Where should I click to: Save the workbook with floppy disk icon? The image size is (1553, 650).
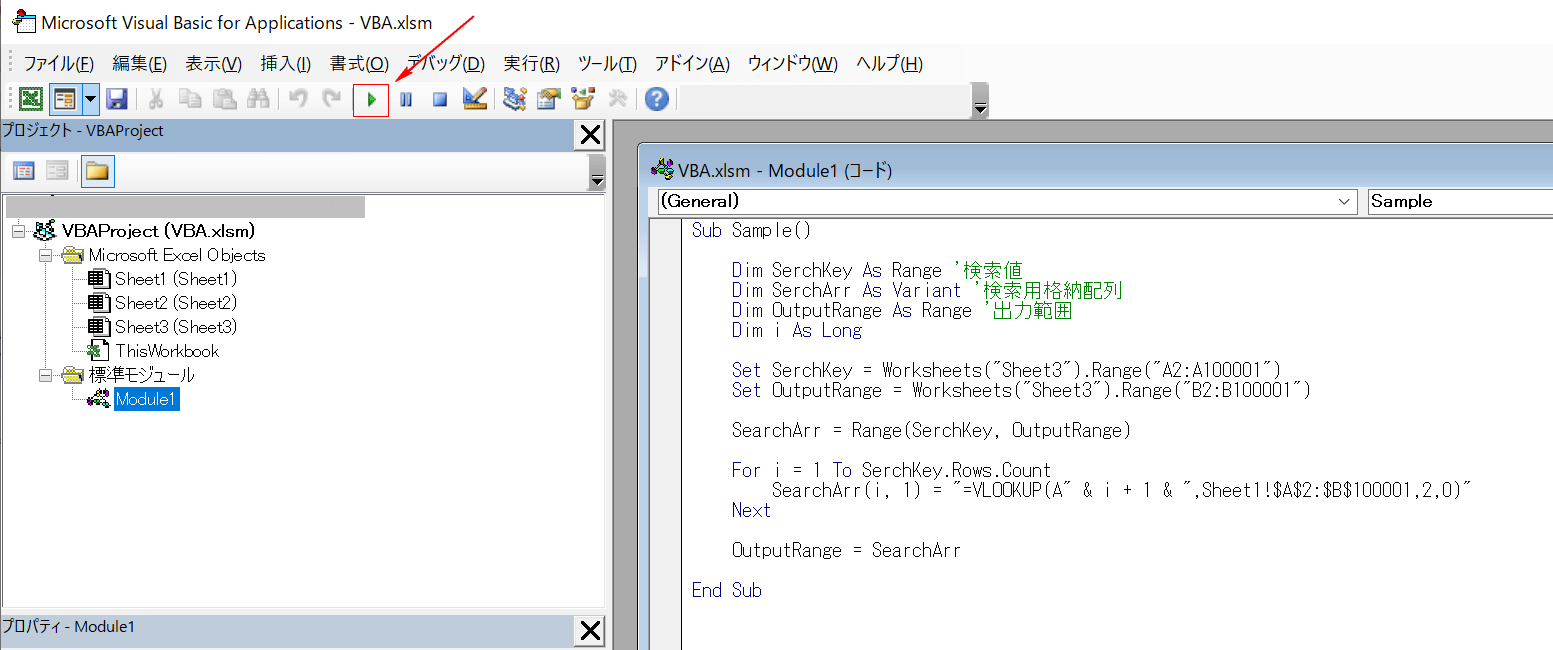coord(117,99)
